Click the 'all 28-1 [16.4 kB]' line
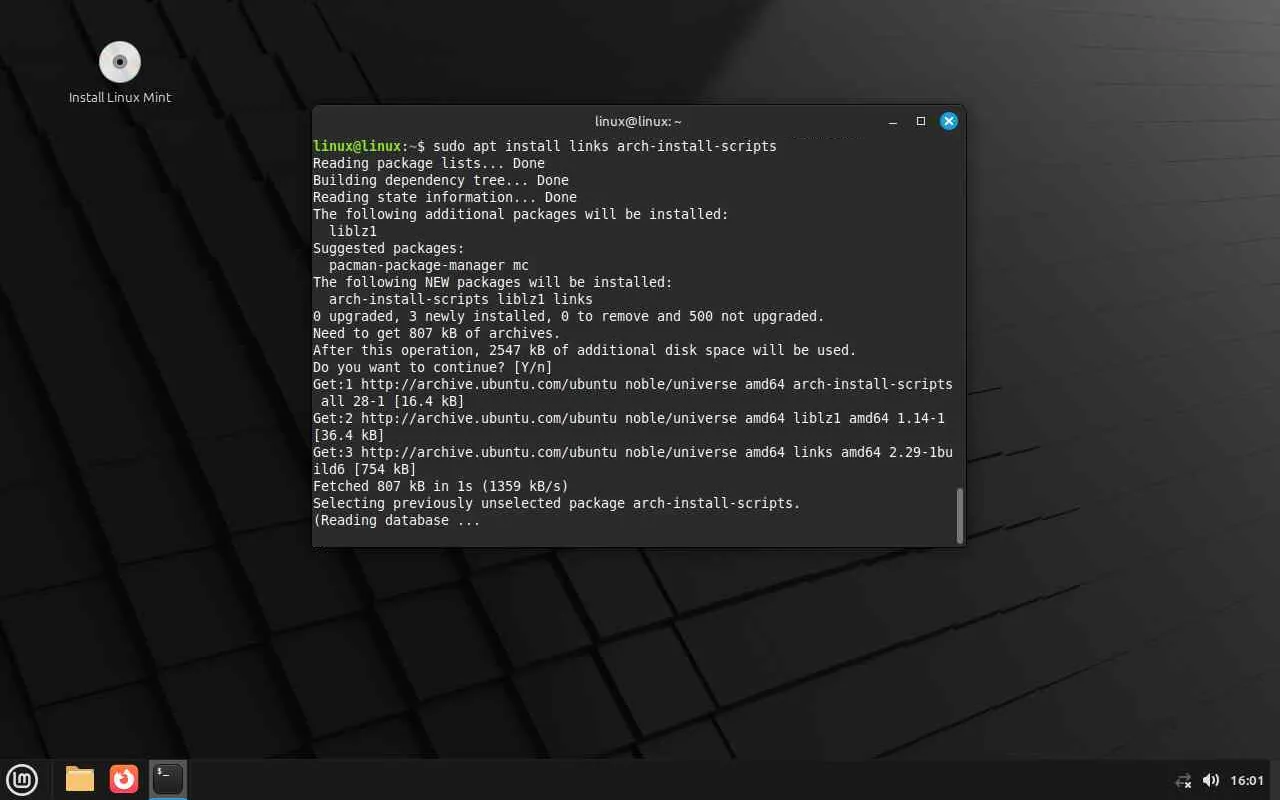This screenshot has width=1280, height=800. (x=393, y=401)
